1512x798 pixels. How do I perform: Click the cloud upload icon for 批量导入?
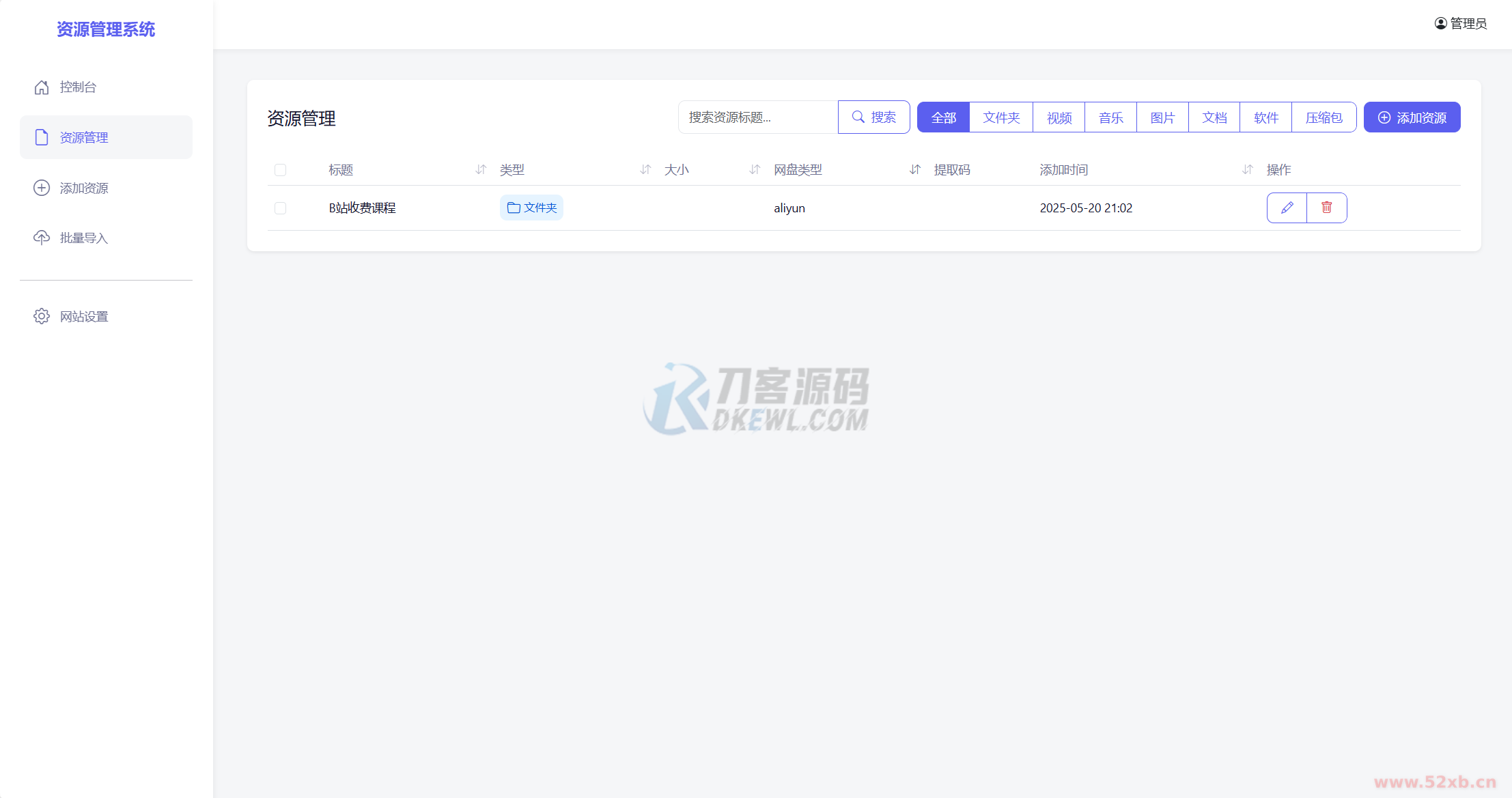point(42,238)
